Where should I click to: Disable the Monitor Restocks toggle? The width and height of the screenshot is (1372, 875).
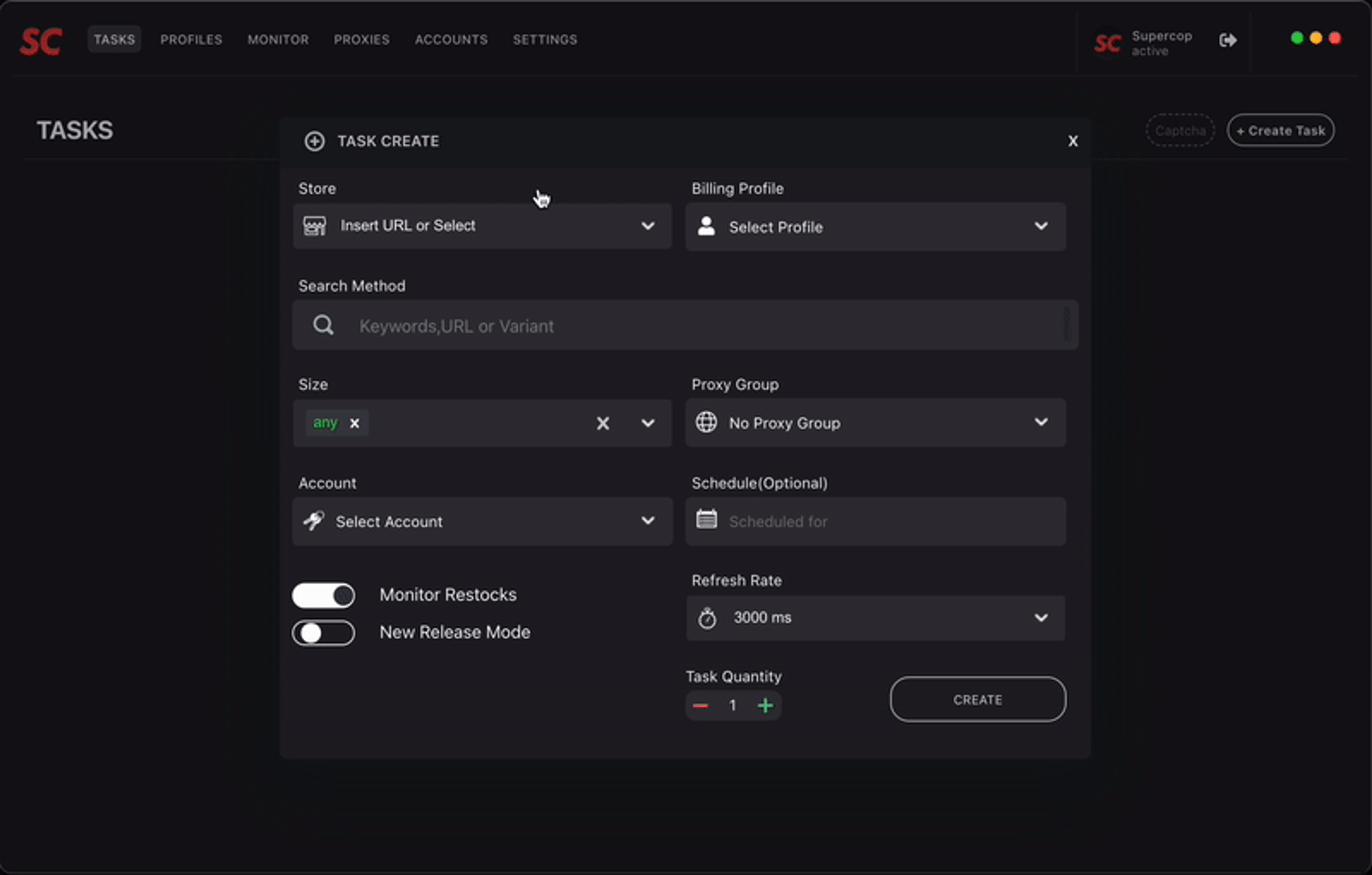click(x=324, y=596)
